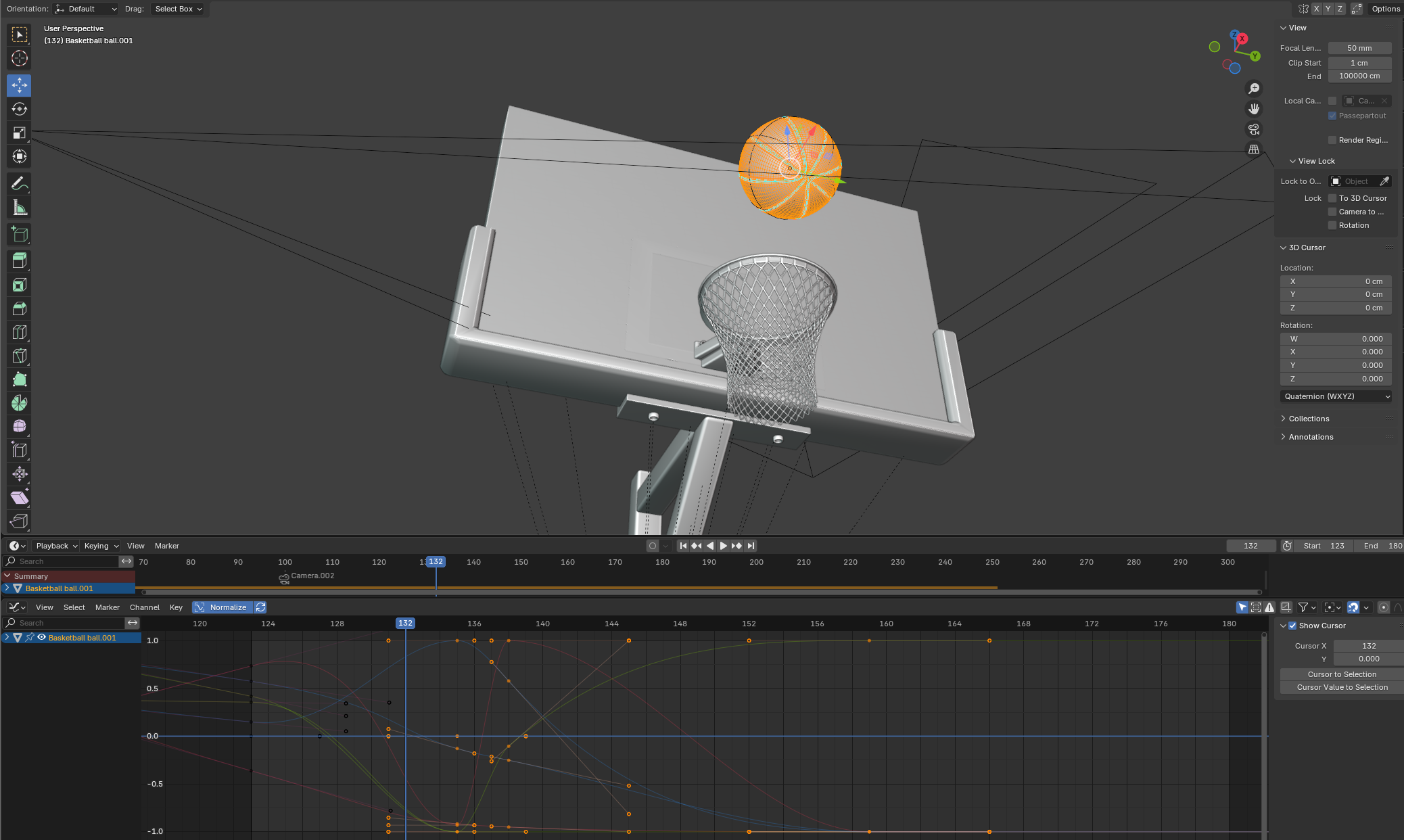Select the Measure tool
This screenshot has height=840, width=1404.
[x=19, y=208]
